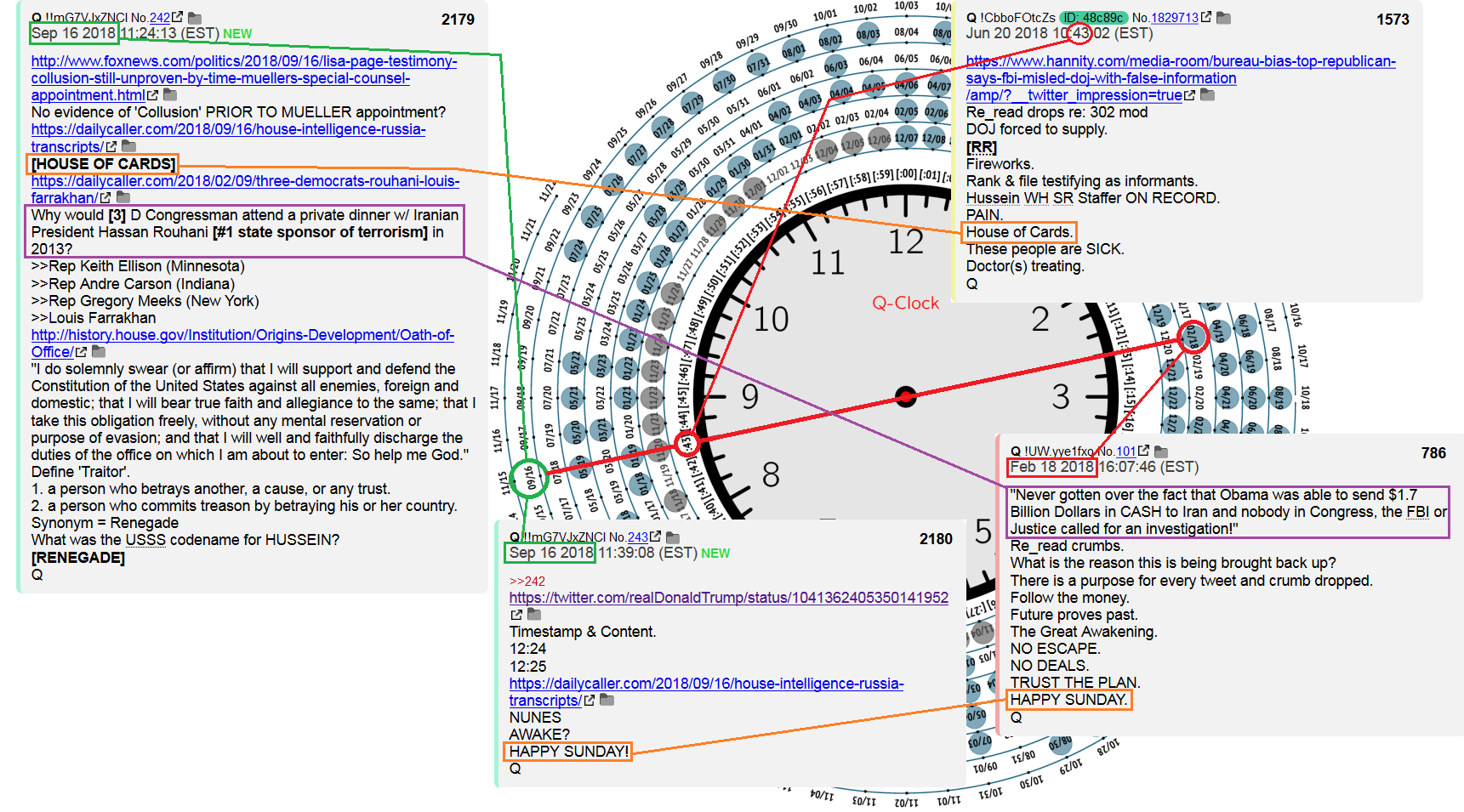Click the NEW label on Sep 16 11:24:13 post

[237, 34]
